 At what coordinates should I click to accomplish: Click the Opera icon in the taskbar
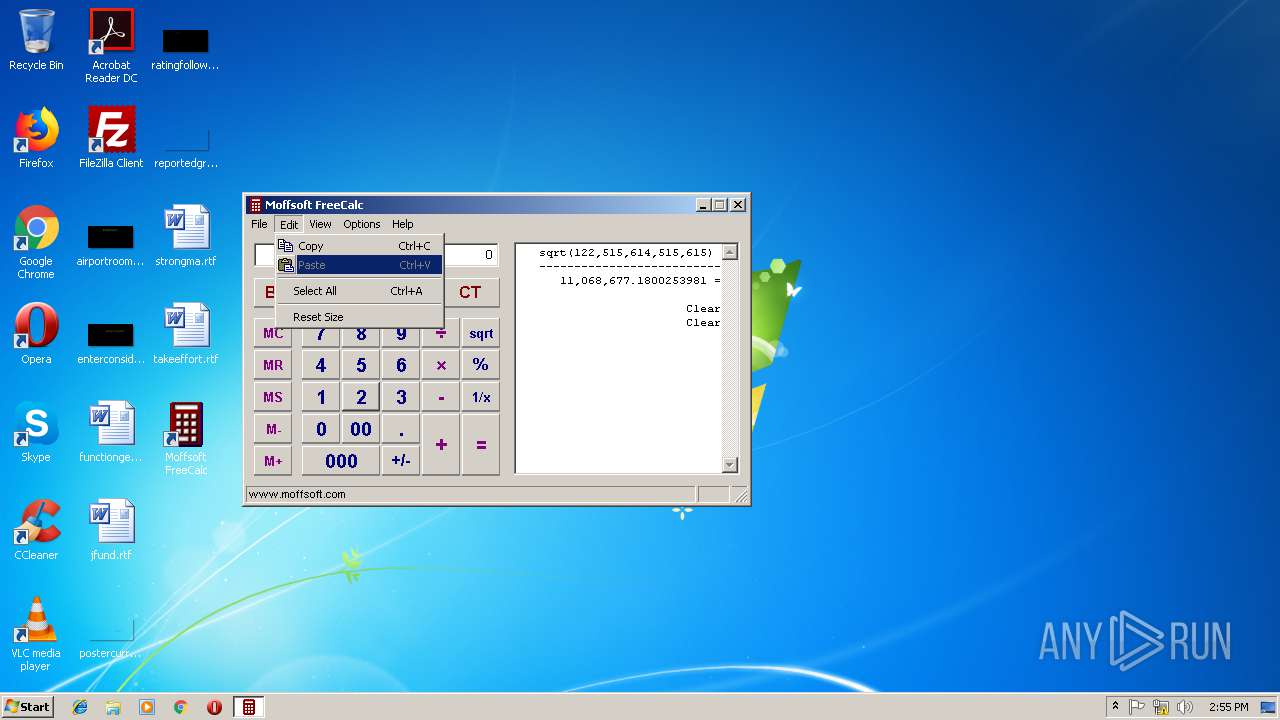214,707
